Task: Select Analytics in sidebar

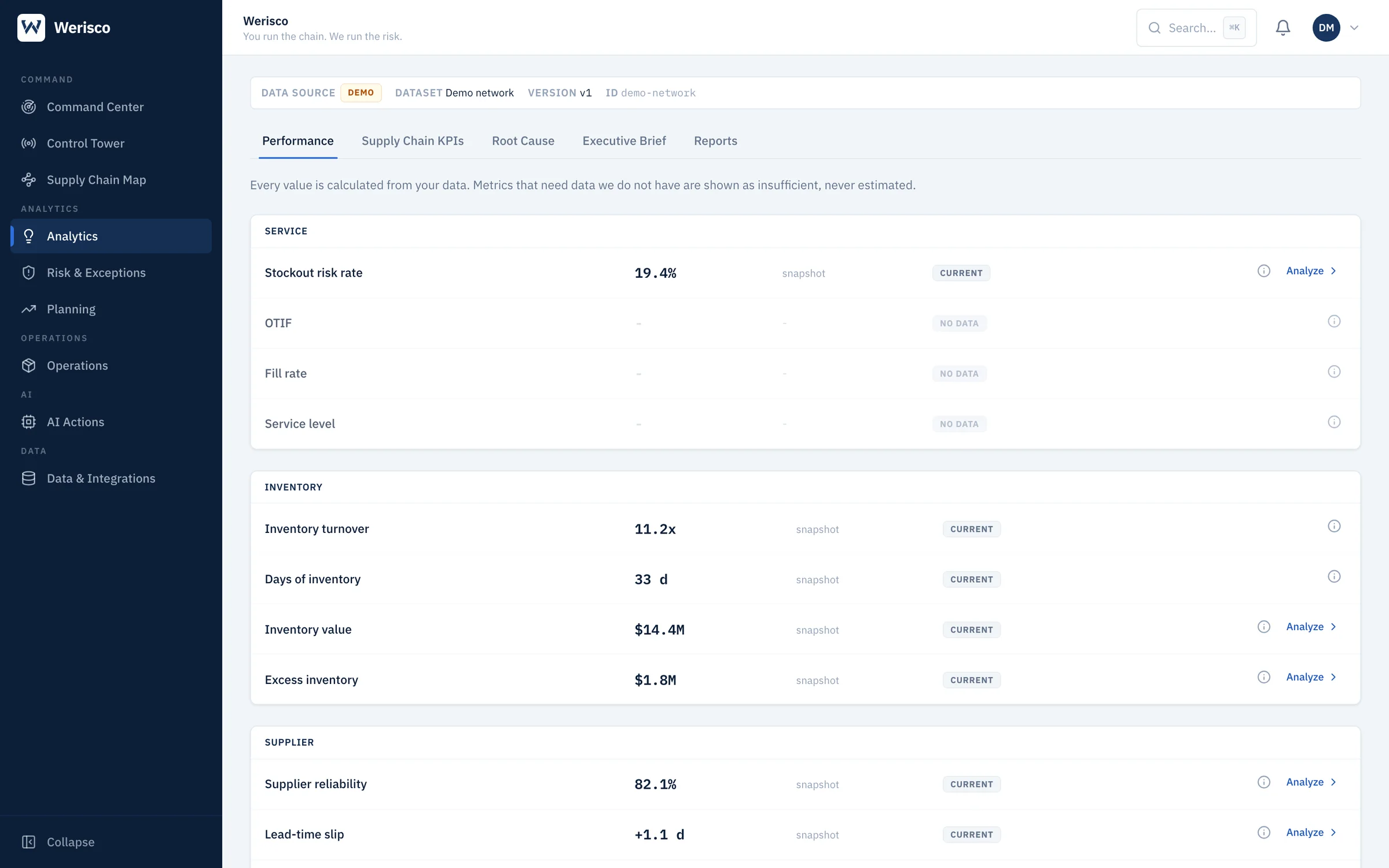Action: [x=111, y=236]
